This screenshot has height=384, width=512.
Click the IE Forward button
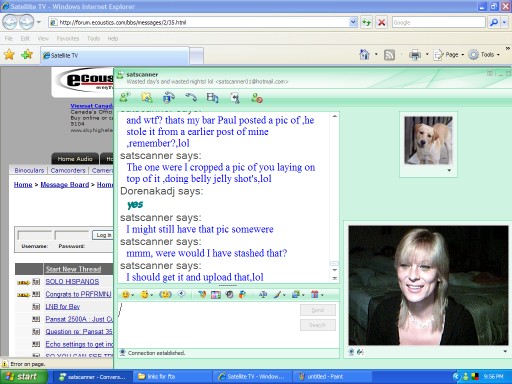click(x=26, y=22)
